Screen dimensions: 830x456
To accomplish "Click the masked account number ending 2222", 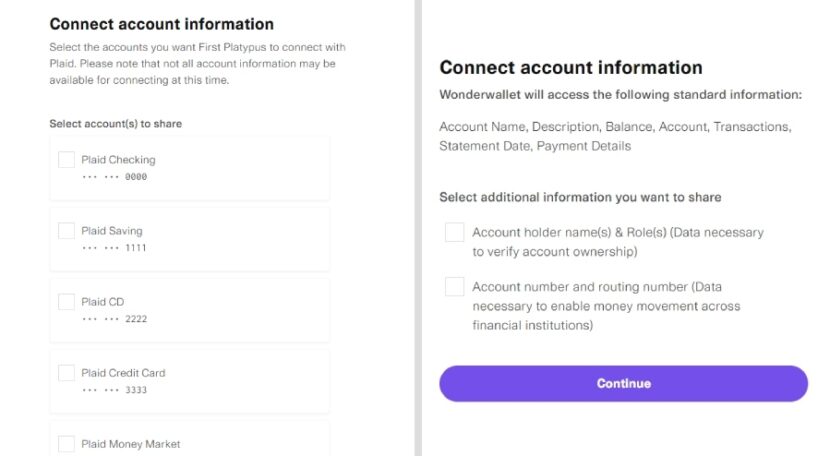I will [x=114, y=319].
